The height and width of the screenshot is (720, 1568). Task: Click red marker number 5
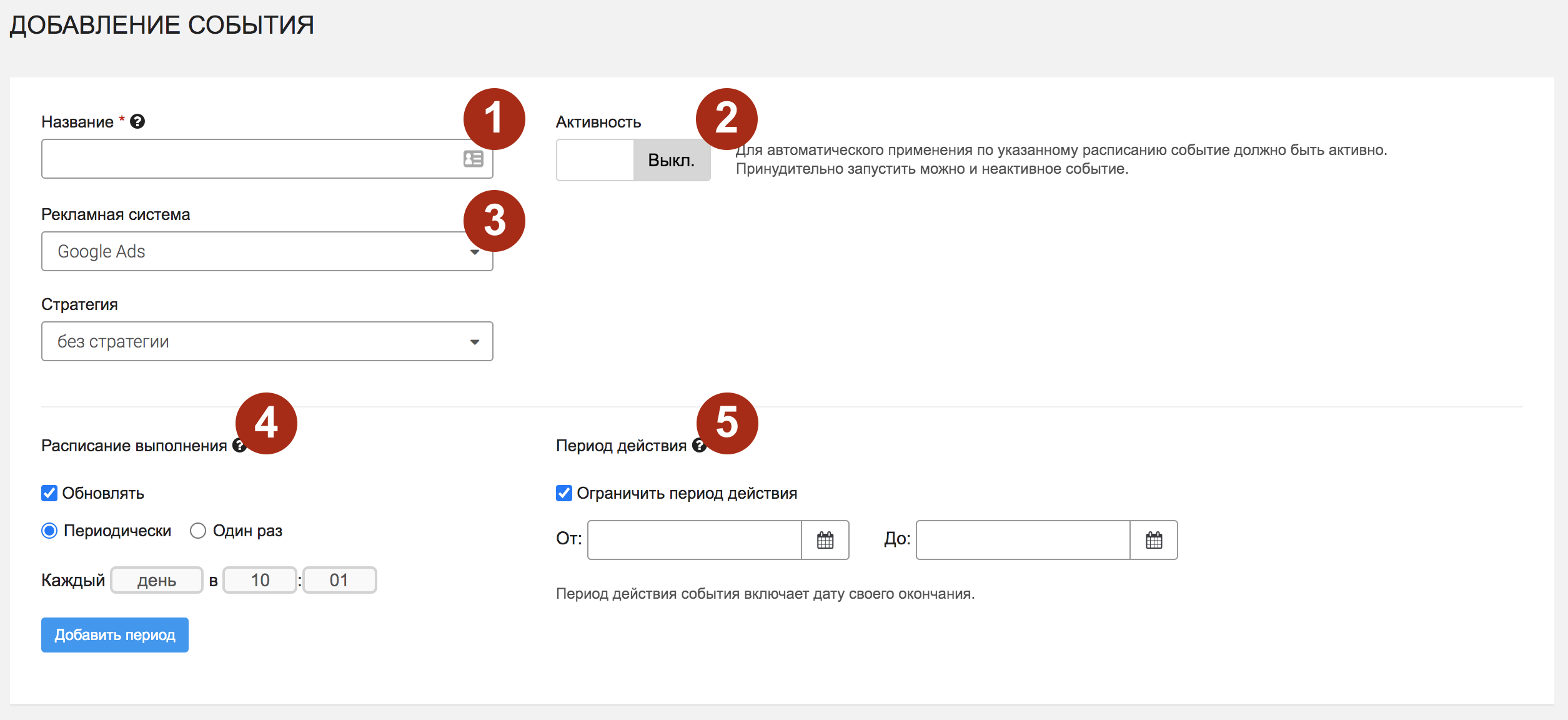(727, 423)
